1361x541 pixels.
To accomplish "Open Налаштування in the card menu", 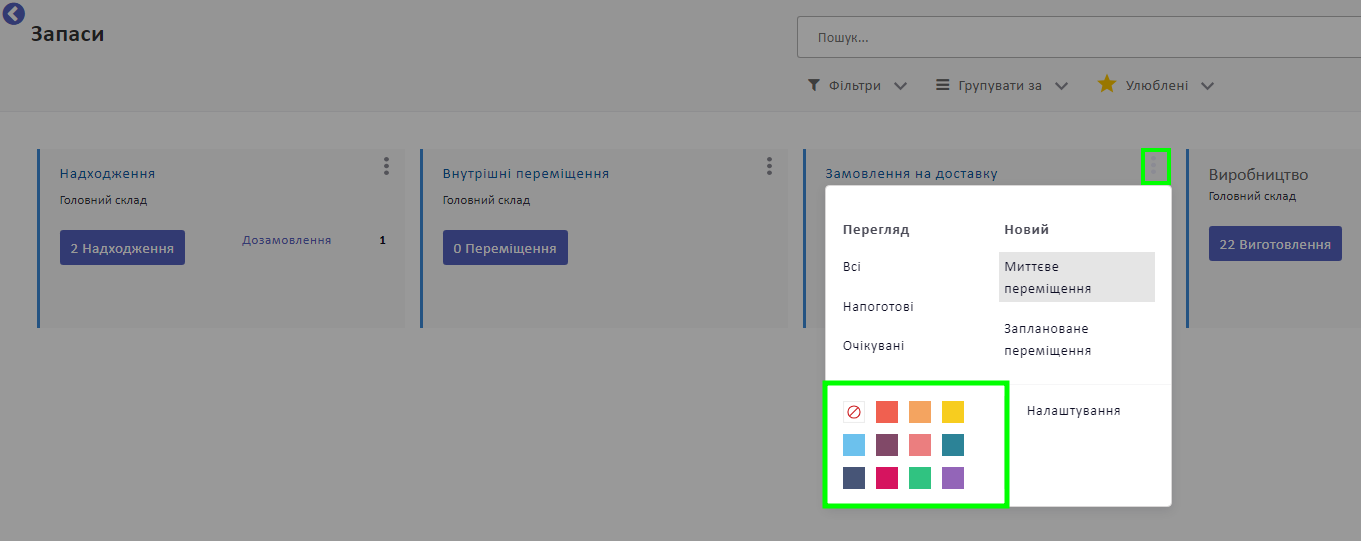I will (1073, 411).
